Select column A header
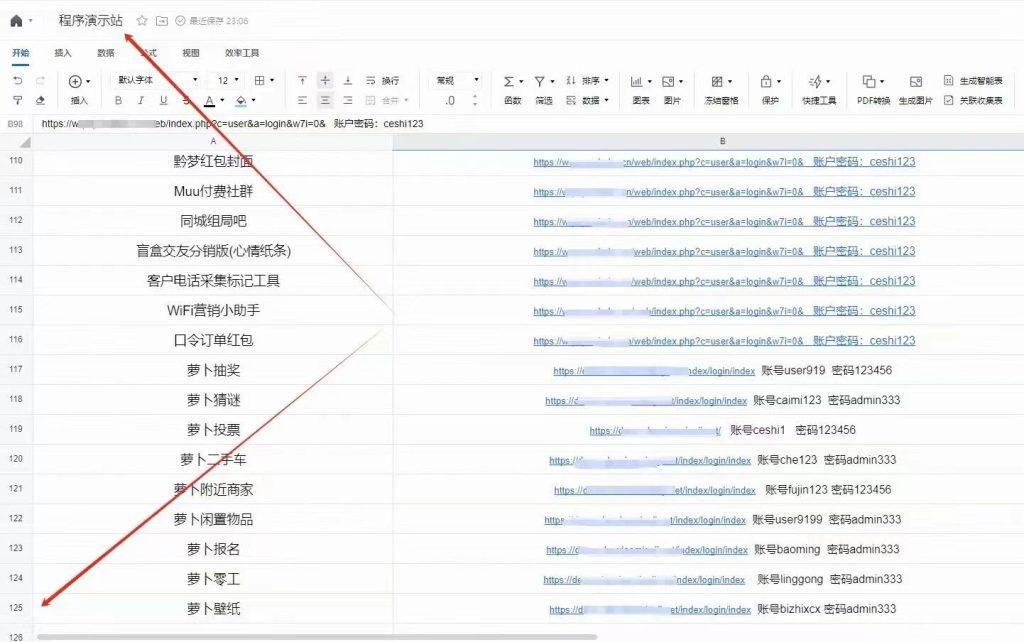This screenshot has width=1024, height=642. click(x=213, y=141)
